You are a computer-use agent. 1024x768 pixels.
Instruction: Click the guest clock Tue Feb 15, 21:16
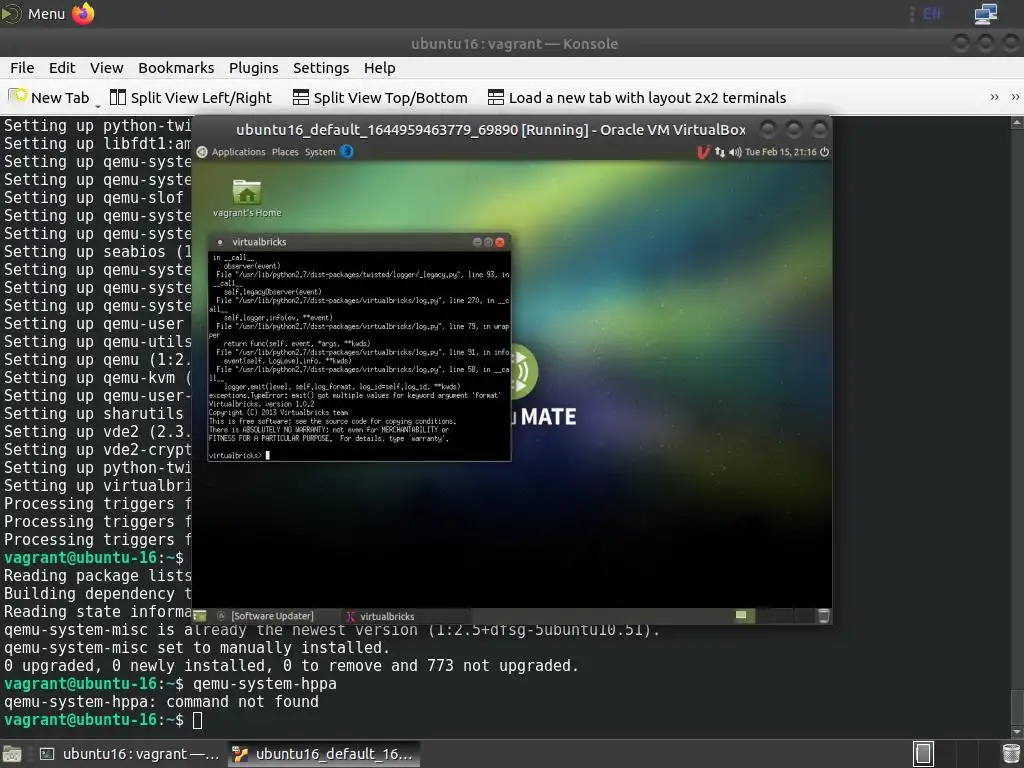point(780,152)
